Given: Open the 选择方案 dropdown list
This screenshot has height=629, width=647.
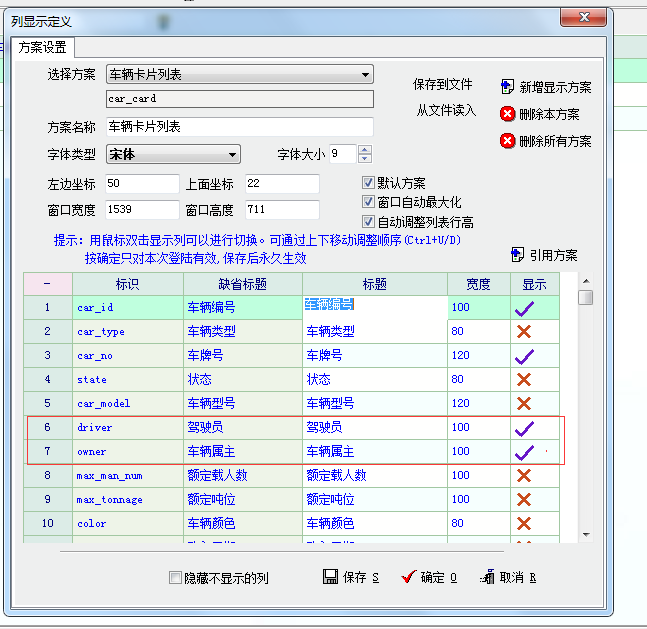Looking at the screenshot, I should point(365,75).
